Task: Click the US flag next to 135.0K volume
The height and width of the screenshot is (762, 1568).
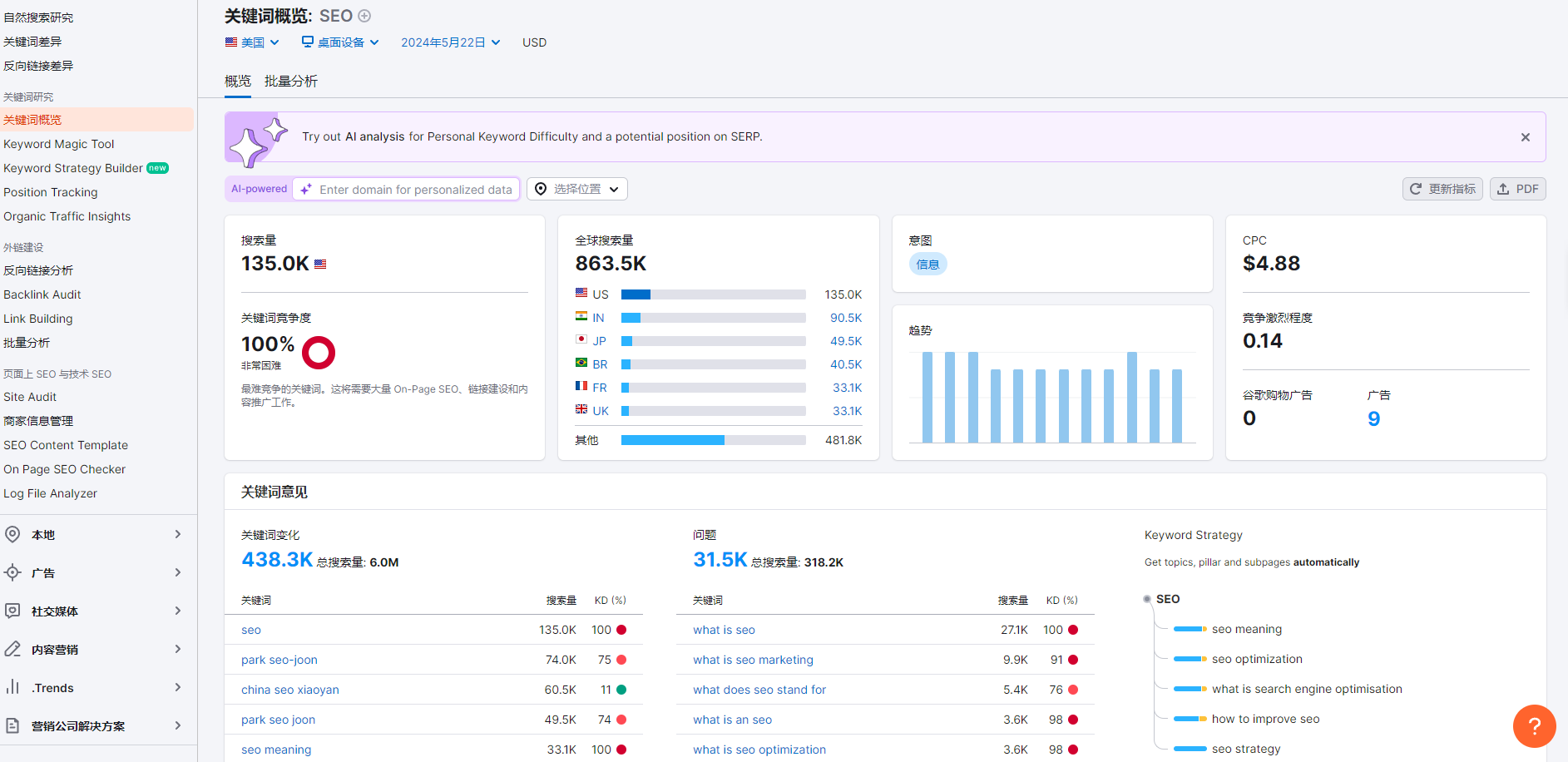Action: click(x=320, y=264)
